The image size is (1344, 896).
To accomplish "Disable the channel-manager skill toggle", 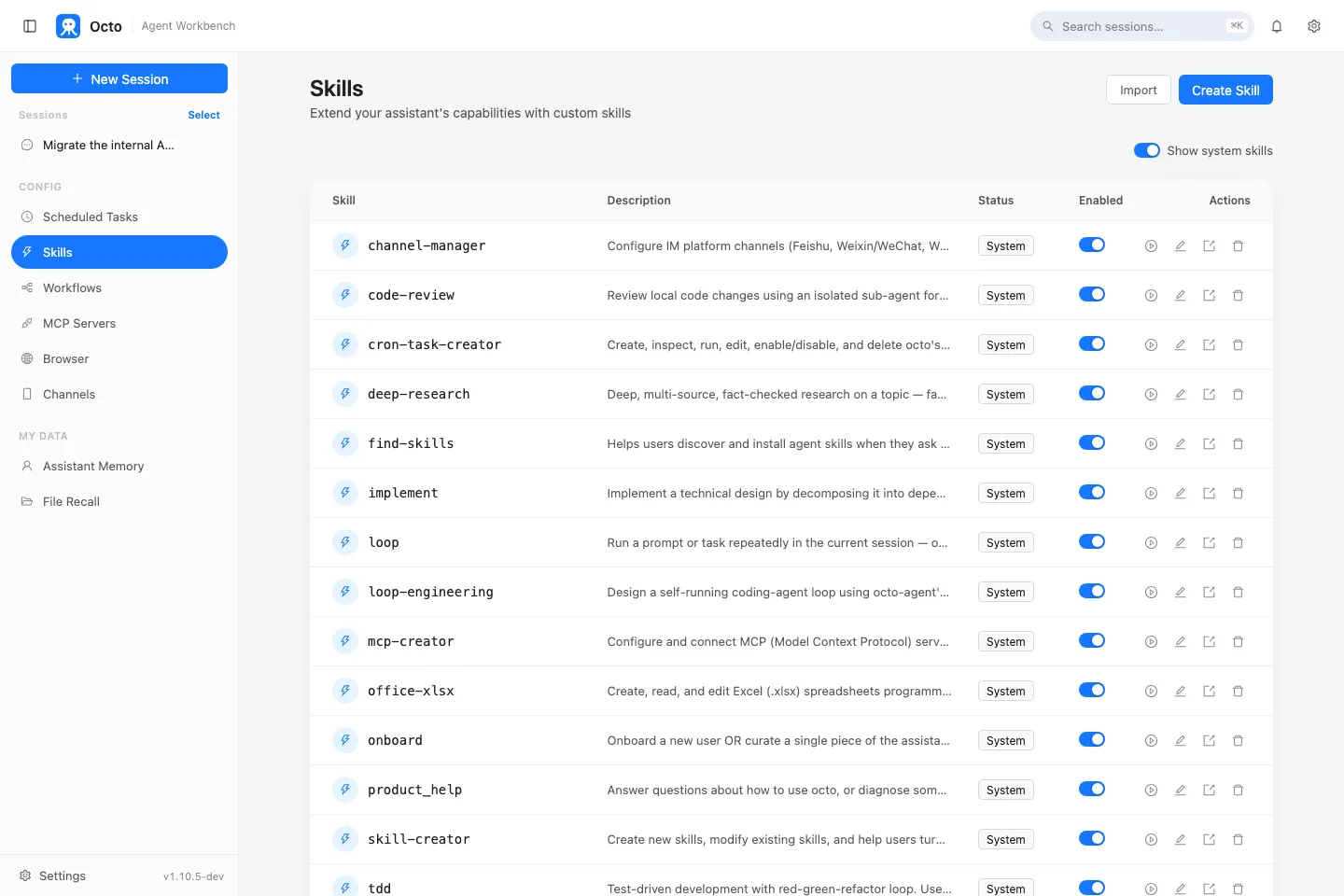I will click(1092, 245).
